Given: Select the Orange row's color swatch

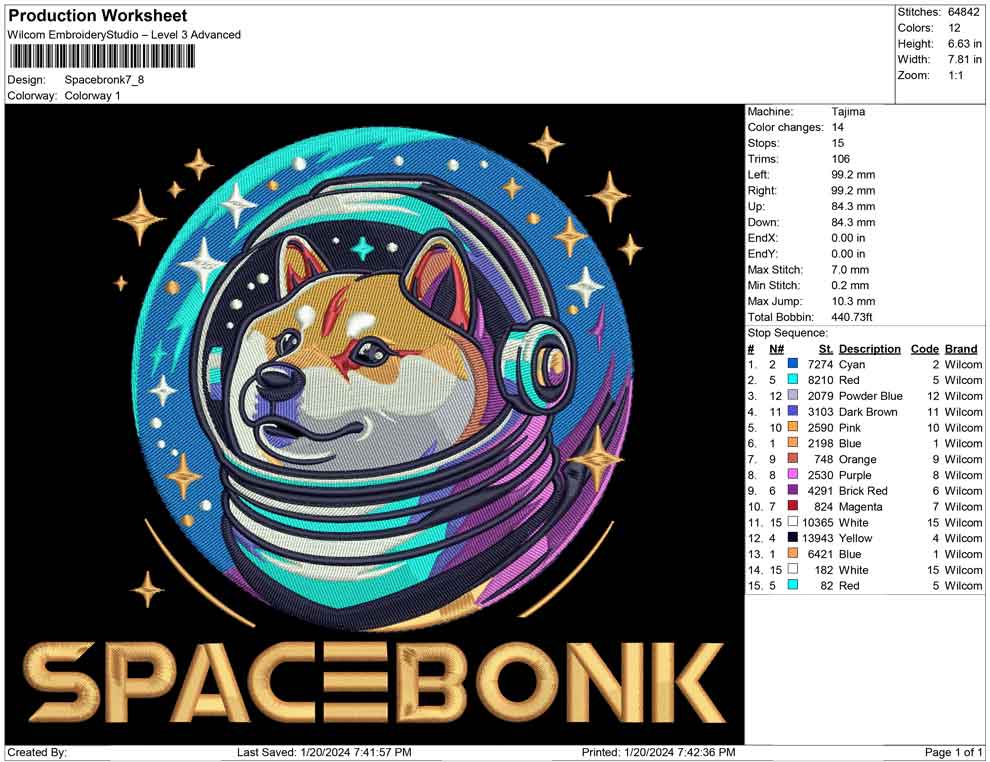Looking at the screenshot, I should (x=792, y=458).
